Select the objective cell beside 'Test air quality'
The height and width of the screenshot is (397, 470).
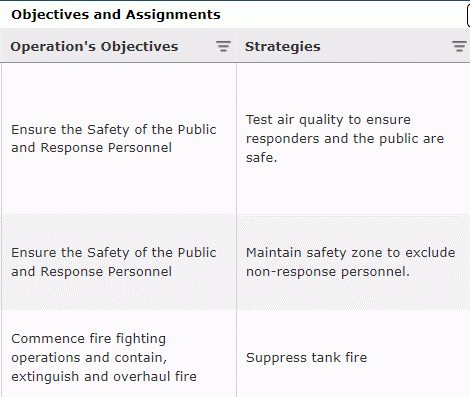[x=119, y=139]
